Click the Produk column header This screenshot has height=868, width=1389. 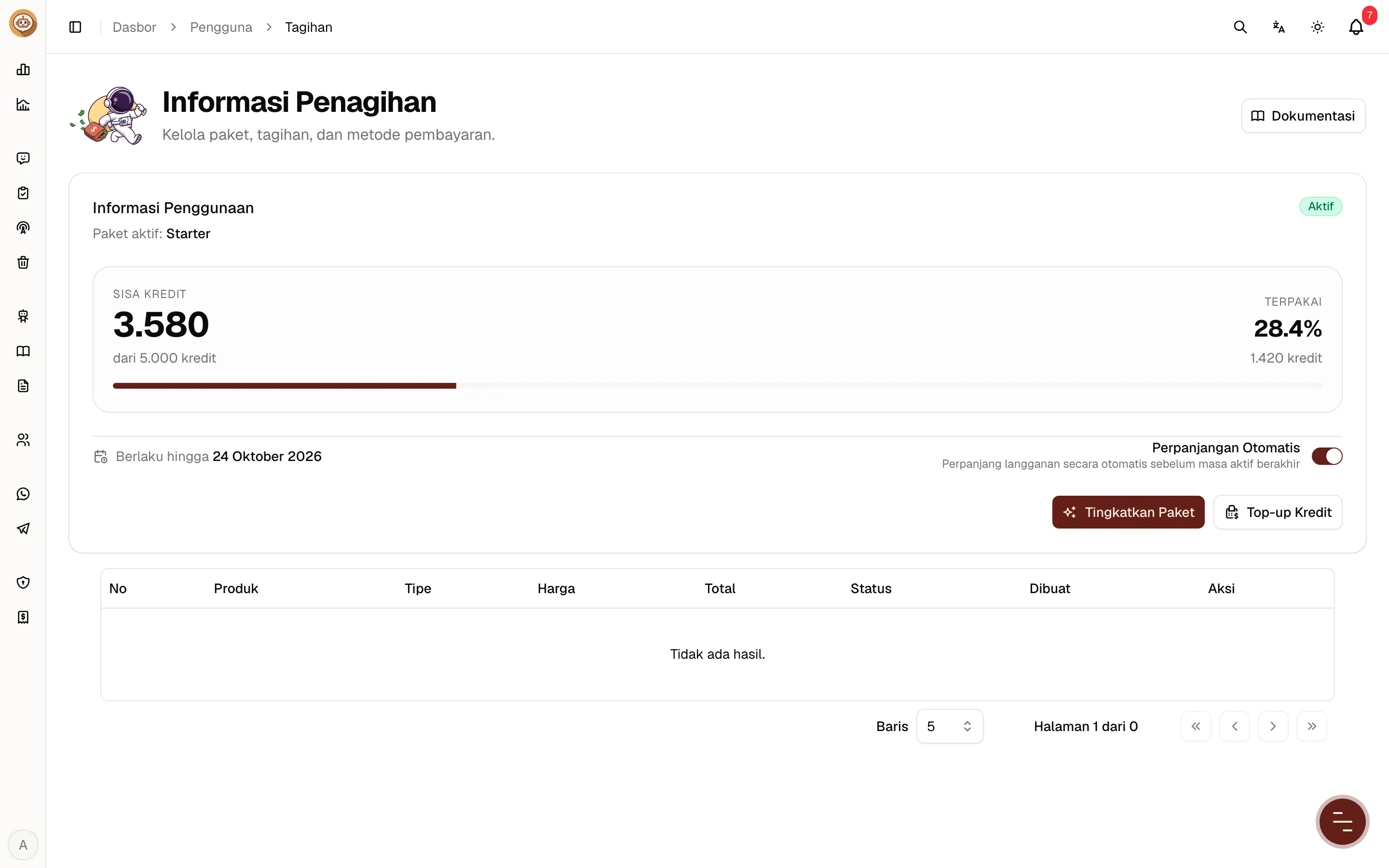(x=236, y=588)
